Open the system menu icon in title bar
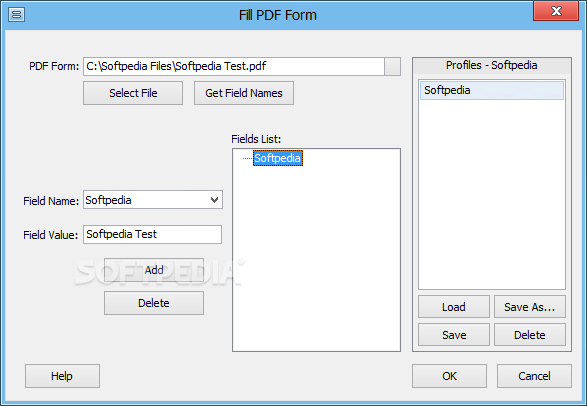 [16, 15]
